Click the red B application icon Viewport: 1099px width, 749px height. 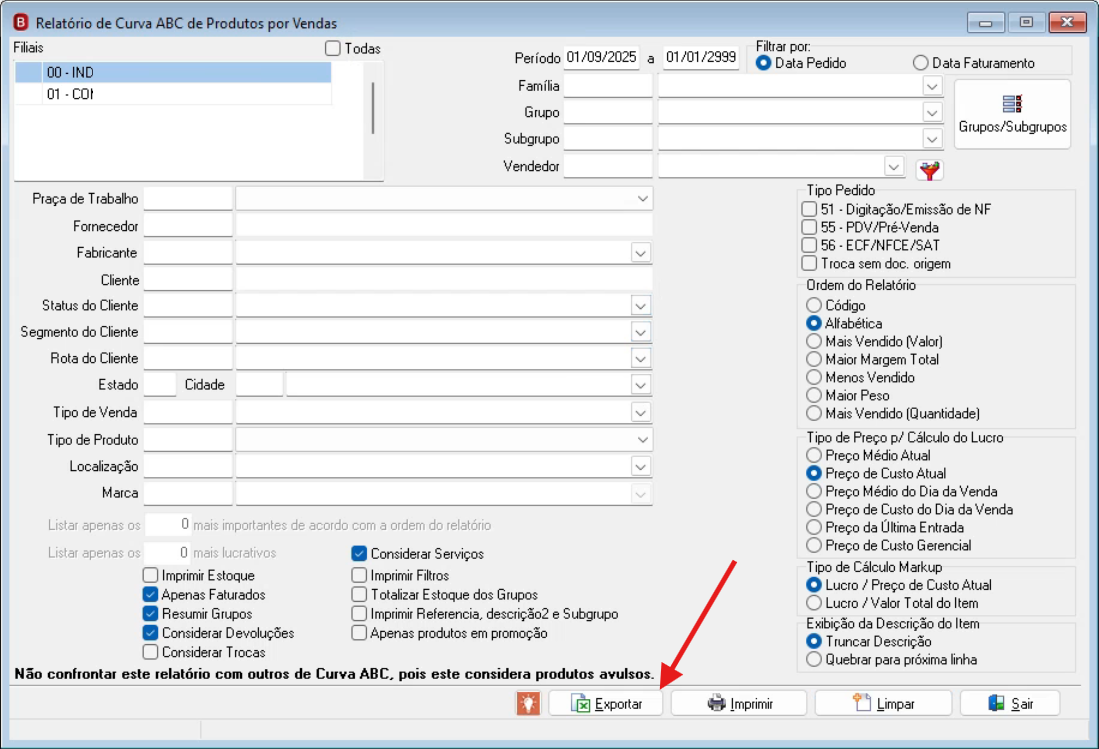click(21, 22)
